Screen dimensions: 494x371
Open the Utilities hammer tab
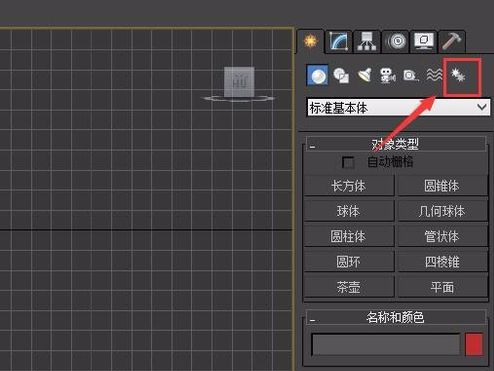click(452, 42)
